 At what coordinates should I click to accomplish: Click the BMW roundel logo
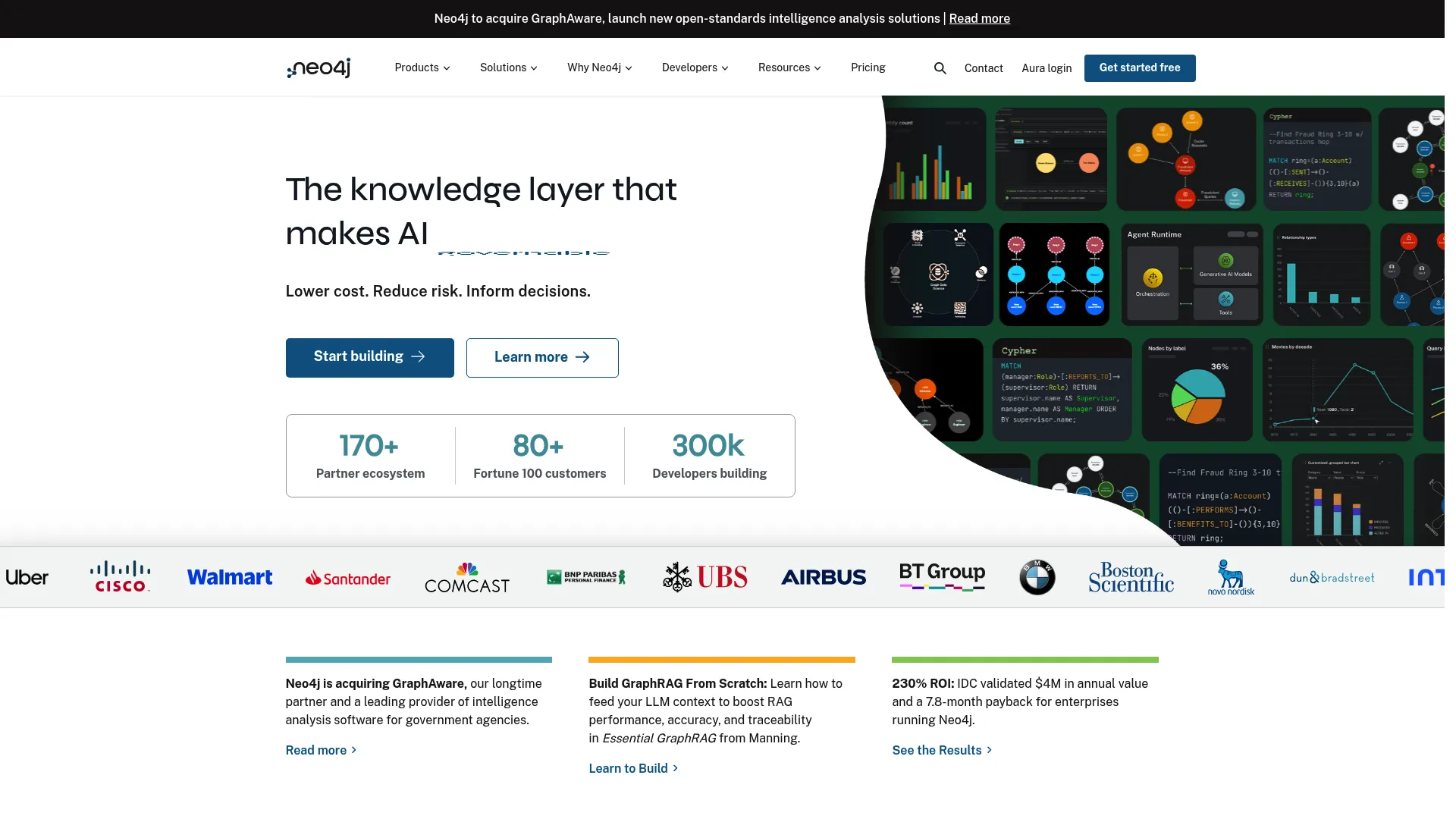(x=1037, y=578)
